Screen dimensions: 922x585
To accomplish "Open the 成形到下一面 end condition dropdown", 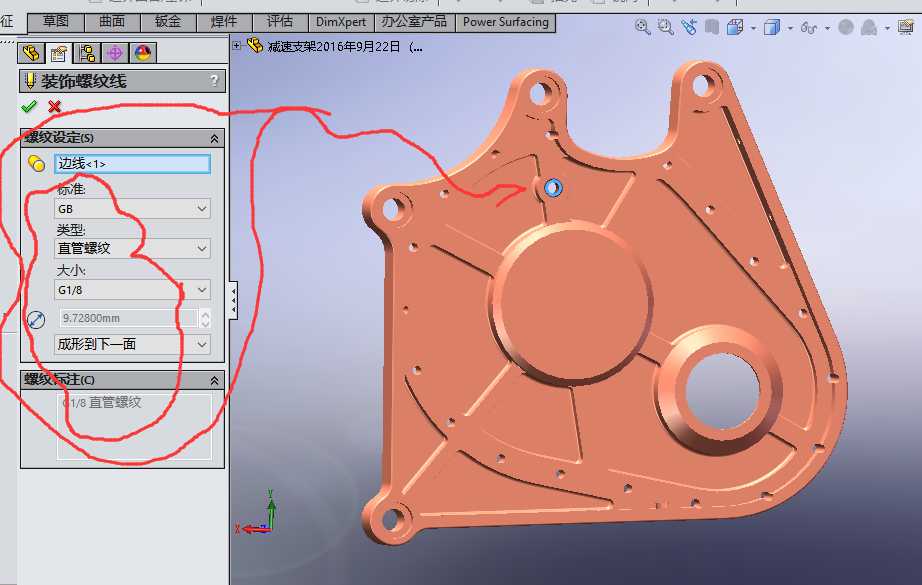I will click(x=132, y=344).
